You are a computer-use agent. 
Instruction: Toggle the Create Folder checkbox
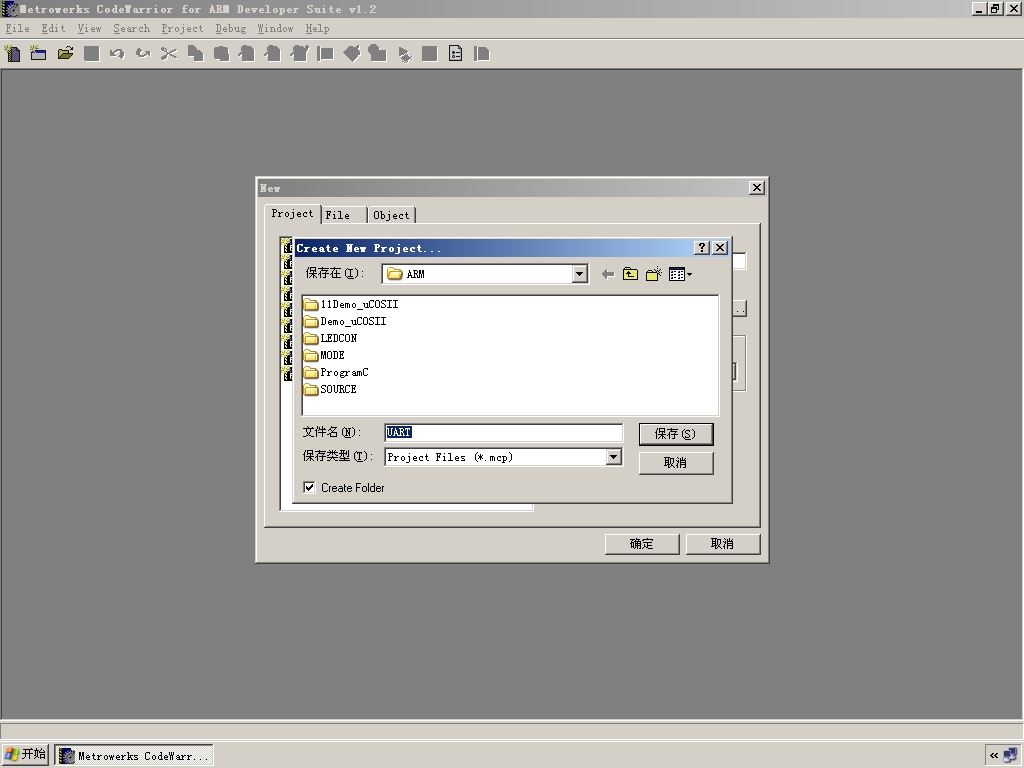pos(310,487)
